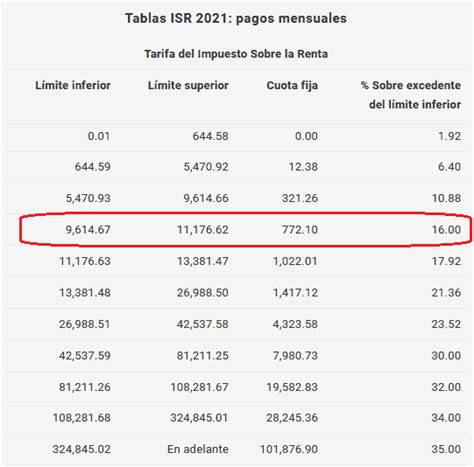Select the upper limit value 644.58
This screenshot has width=474, height=467.
(x=210, y=136)
